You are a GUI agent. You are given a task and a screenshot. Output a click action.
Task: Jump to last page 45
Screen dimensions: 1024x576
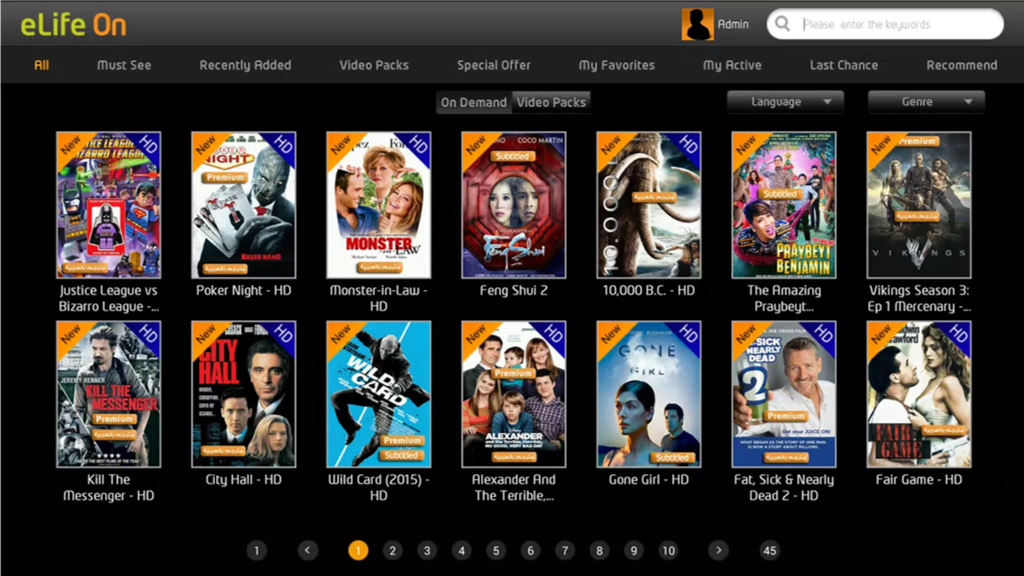coord(770,551)
